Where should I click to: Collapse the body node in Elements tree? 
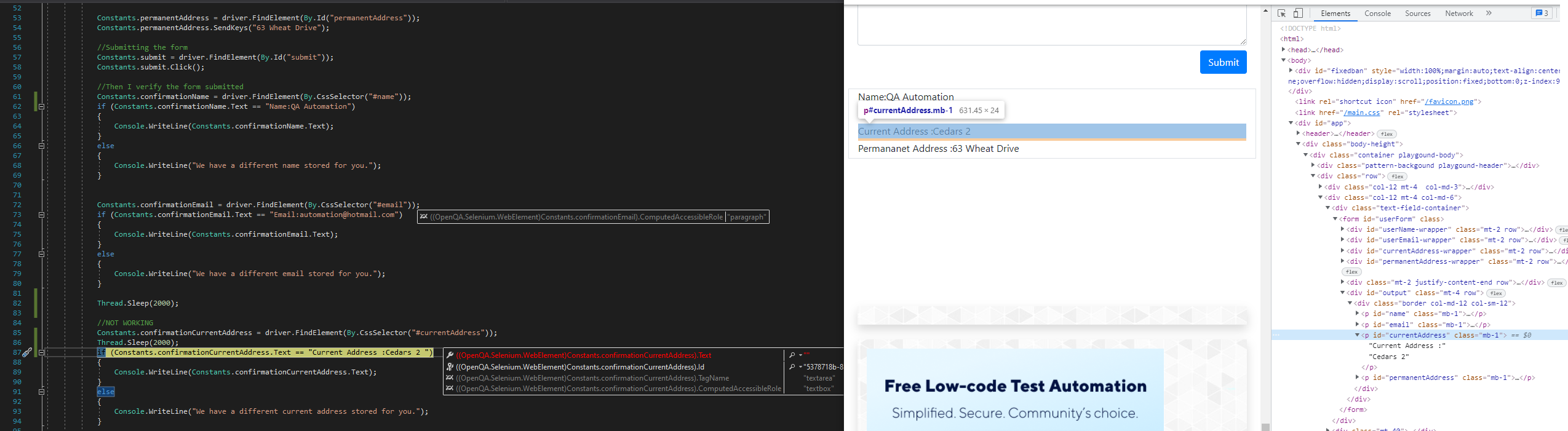(1283, 60)
